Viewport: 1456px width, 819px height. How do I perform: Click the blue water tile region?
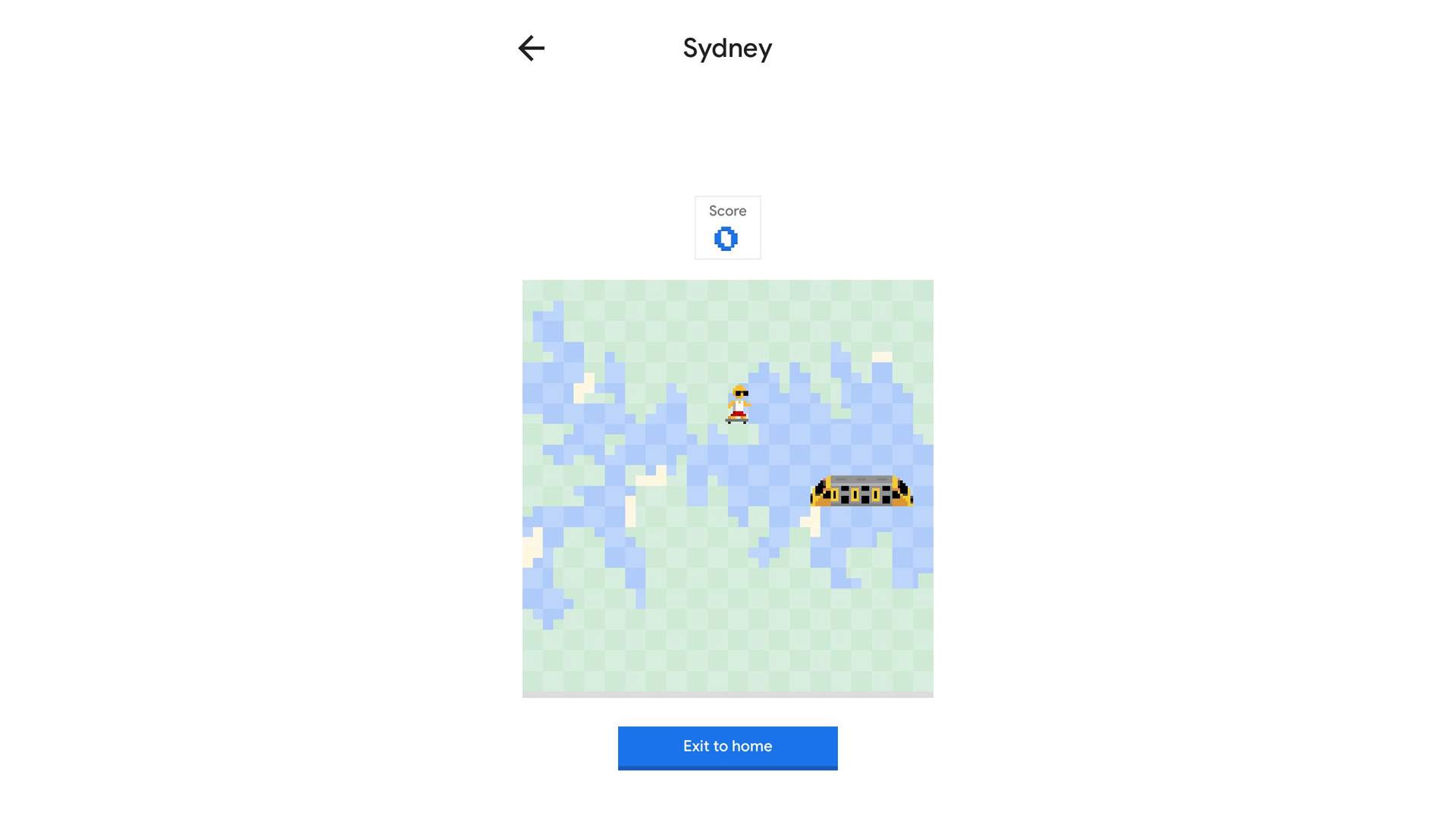(620, 450)
